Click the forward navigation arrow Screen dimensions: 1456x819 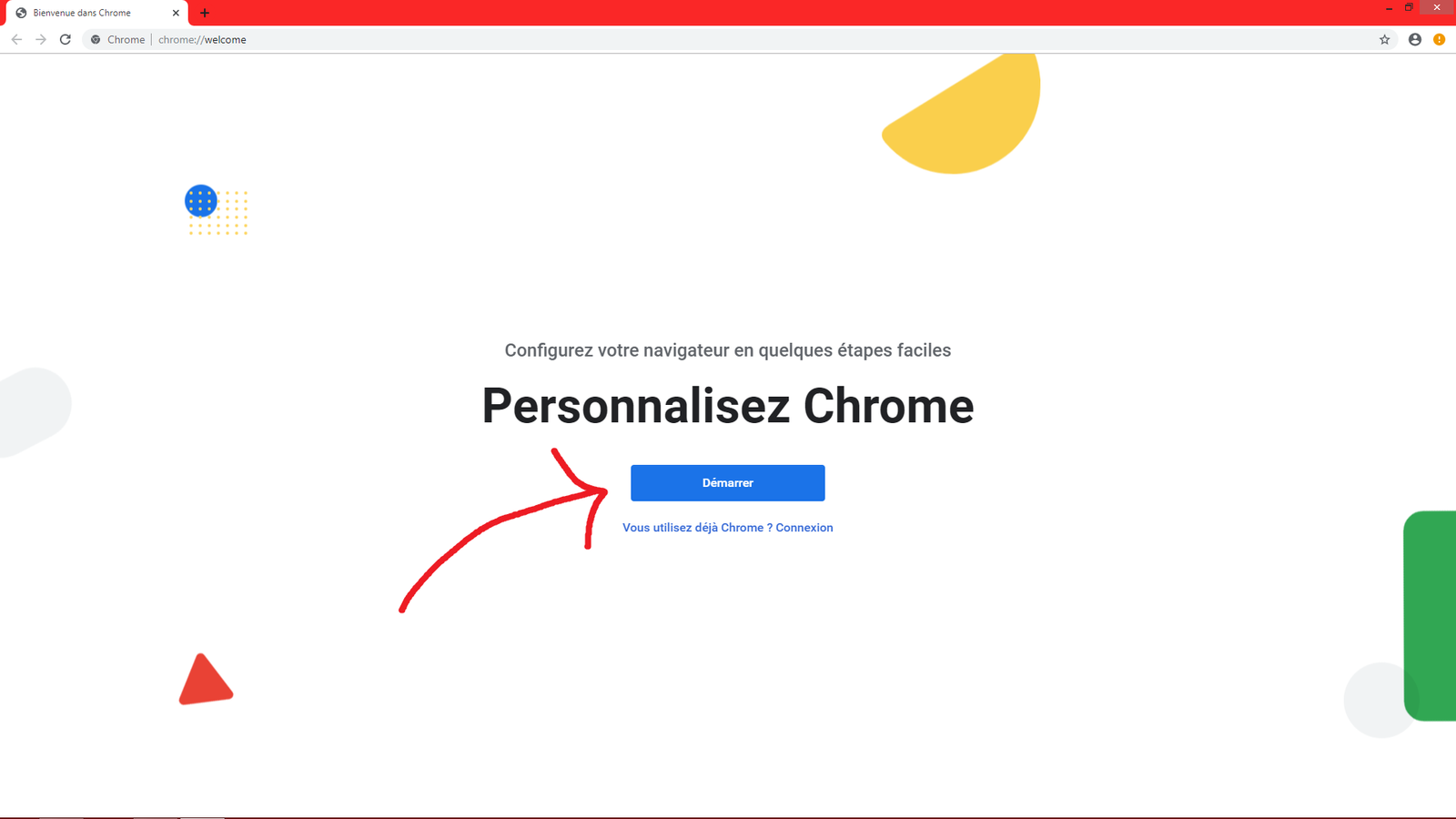(41, 39)
